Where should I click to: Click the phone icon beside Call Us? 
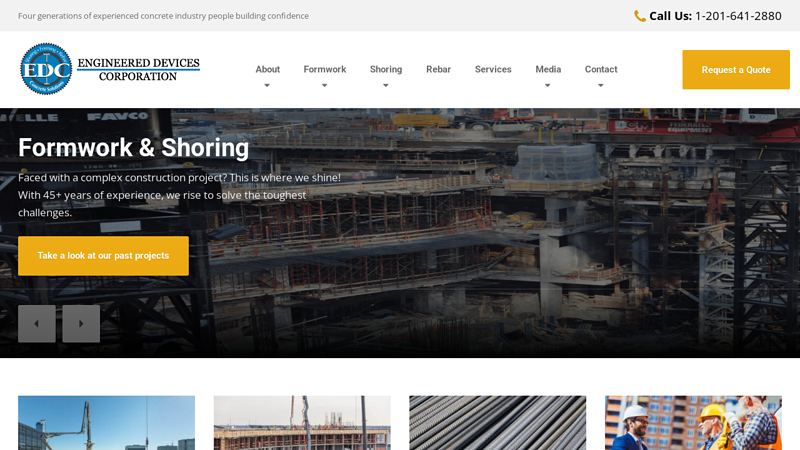pyautogui.click(x=639, y=16)
